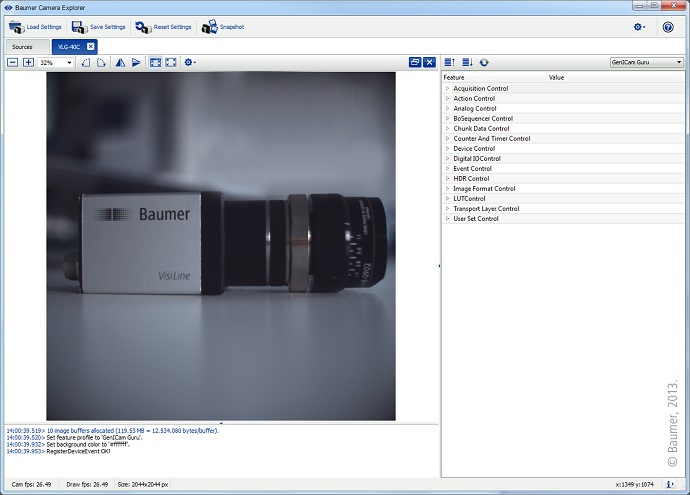The width and height of the screenshot is (690, 495).
Task: Click collapse all features icon
Action: (x=468, y=62)
